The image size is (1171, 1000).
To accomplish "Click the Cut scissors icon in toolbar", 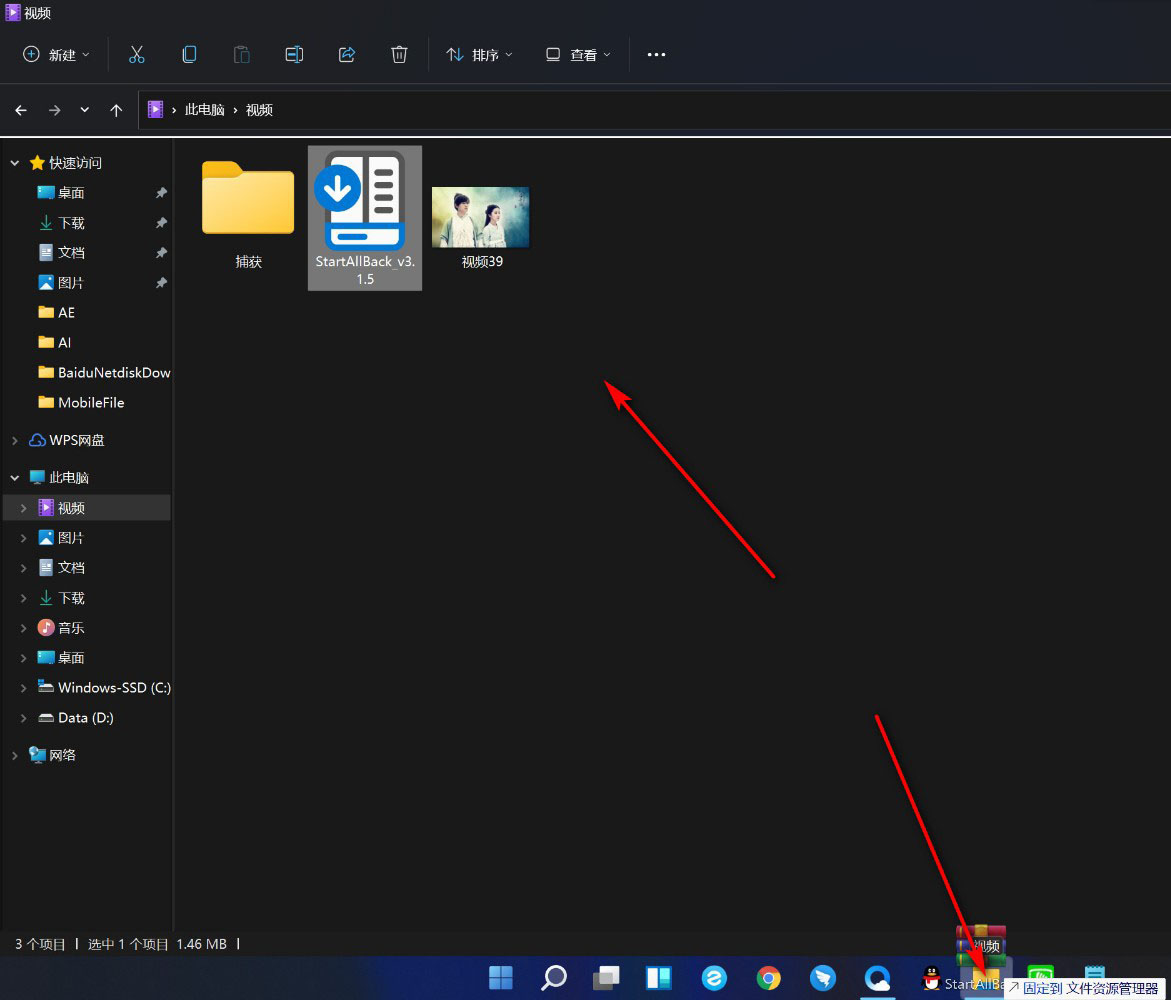I will pos(137,55).
